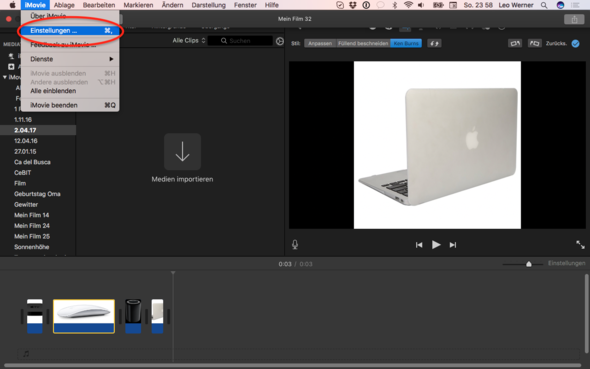Screen dimensions: 590x369
Task: Click the timeline horizontal scrollbar
Action: click(293, 365)
